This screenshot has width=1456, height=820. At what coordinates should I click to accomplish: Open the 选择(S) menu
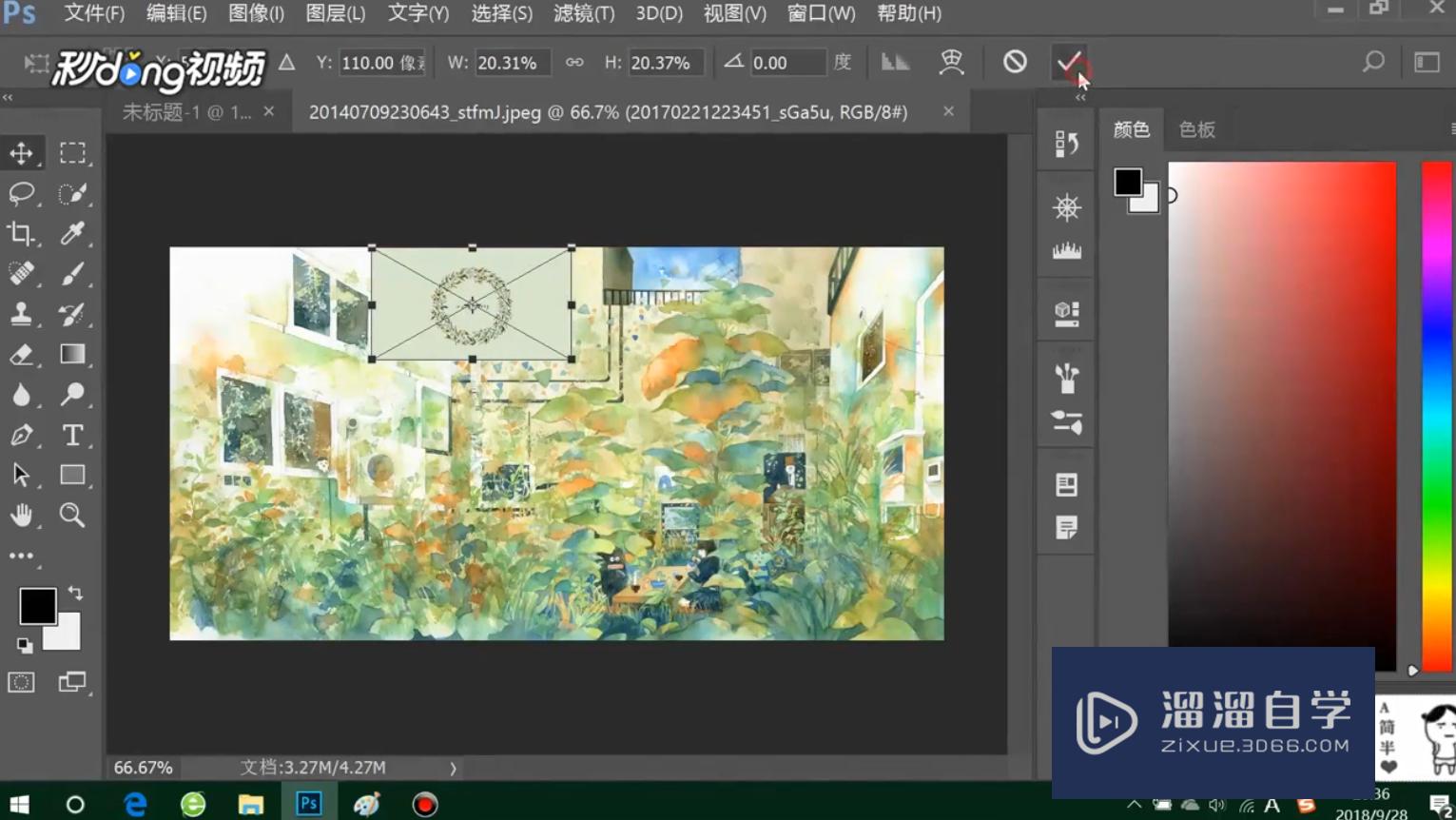[501, 13]
